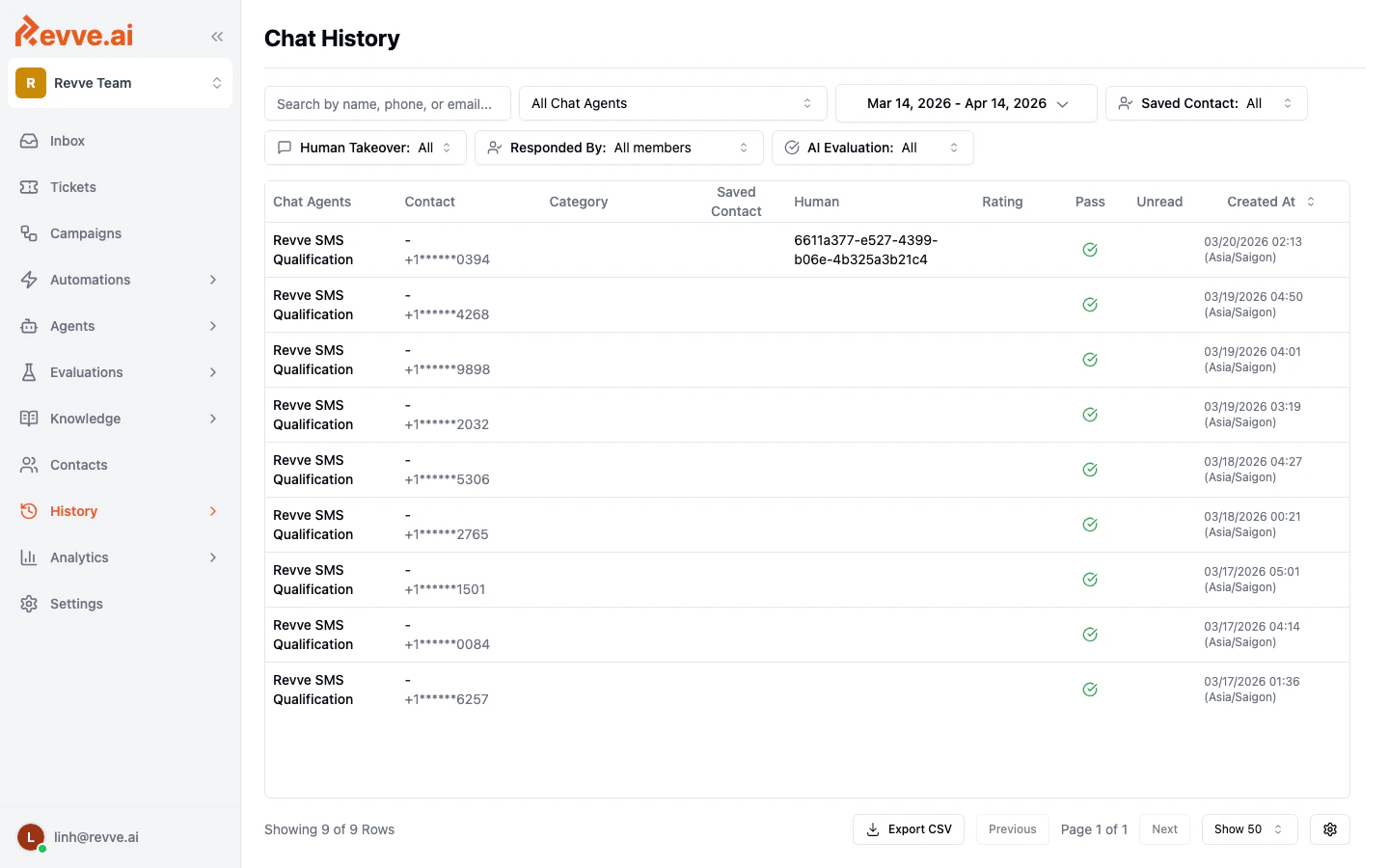Click the Automations lightning bolt icon
Viewport: 1389px width, 868px height.
click(x=29, y=280)
